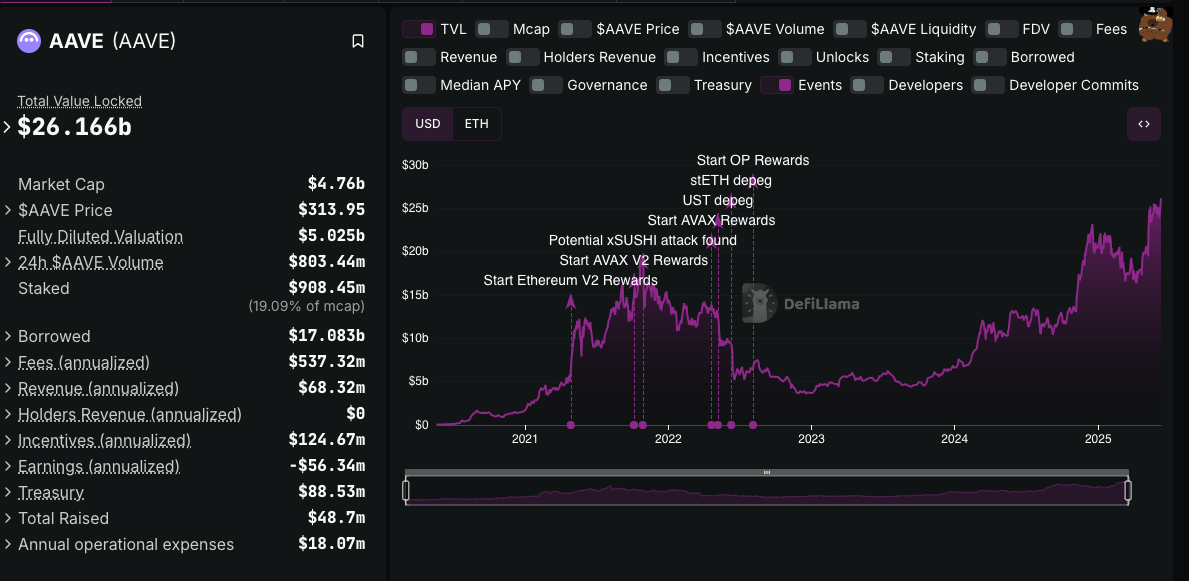Screen dimensions: 1189x581
Task: Switch on the Governance chart toggle
Action: [546, 85]
